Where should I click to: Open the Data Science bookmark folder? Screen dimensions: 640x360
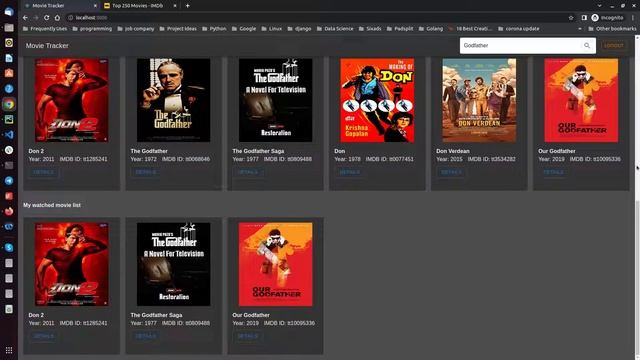[335, 29]
